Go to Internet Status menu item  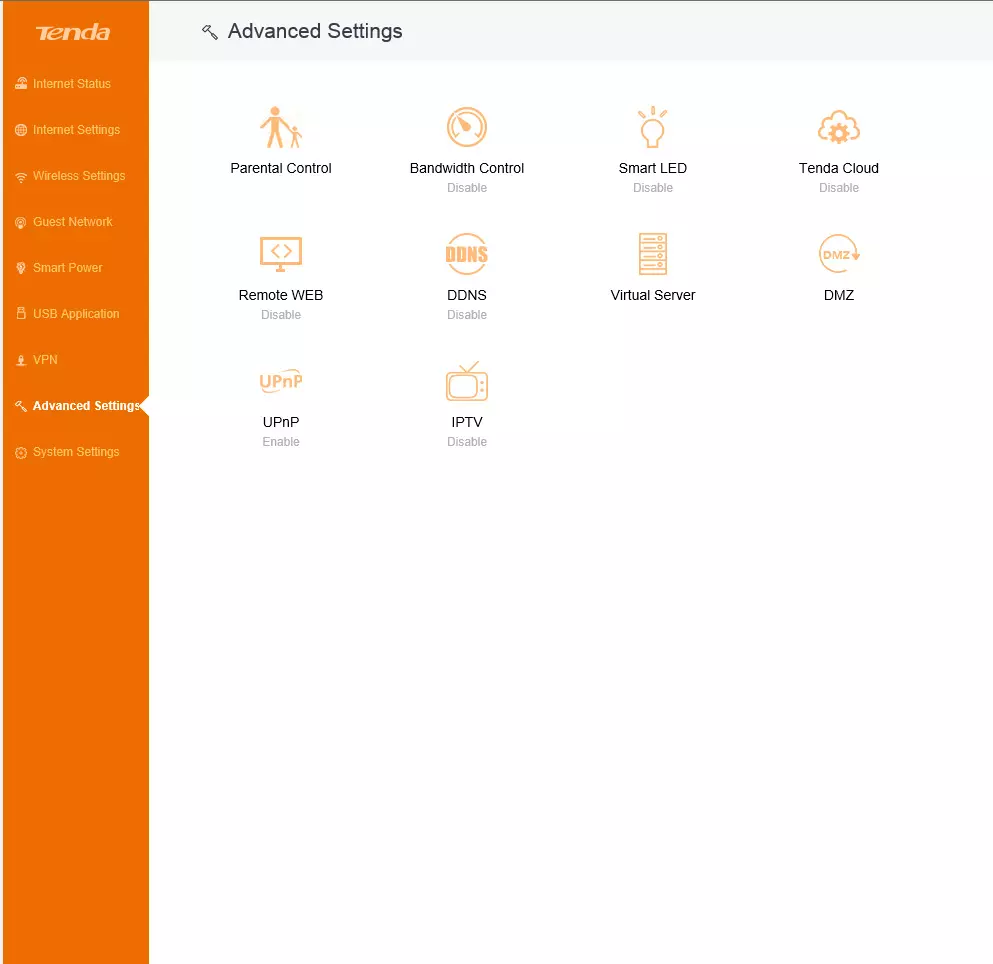[72, 84]
